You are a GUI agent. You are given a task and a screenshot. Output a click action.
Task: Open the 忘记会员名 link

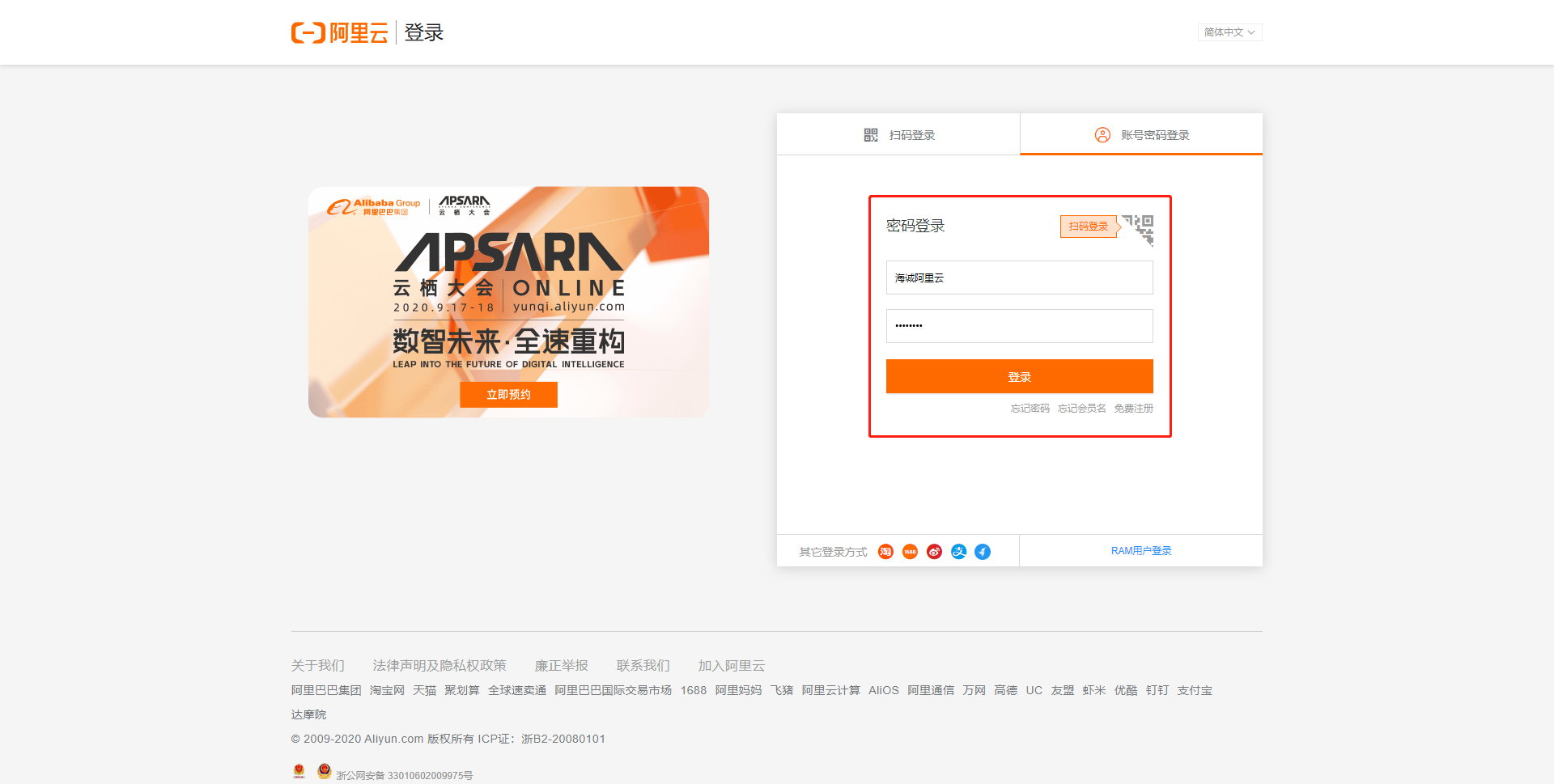point(1081,409)
